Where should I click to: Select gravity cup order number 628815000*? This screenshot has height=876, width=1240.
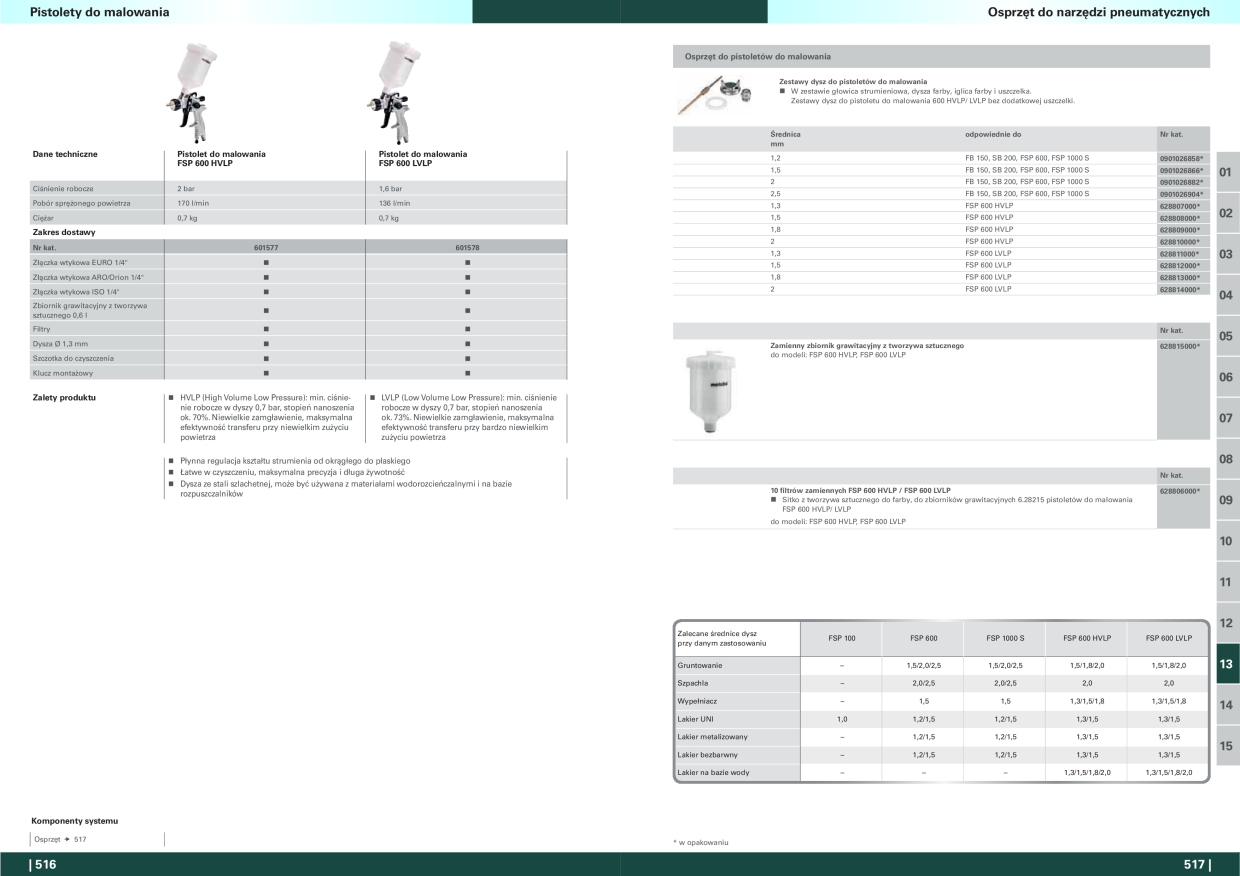[1180, 346]
